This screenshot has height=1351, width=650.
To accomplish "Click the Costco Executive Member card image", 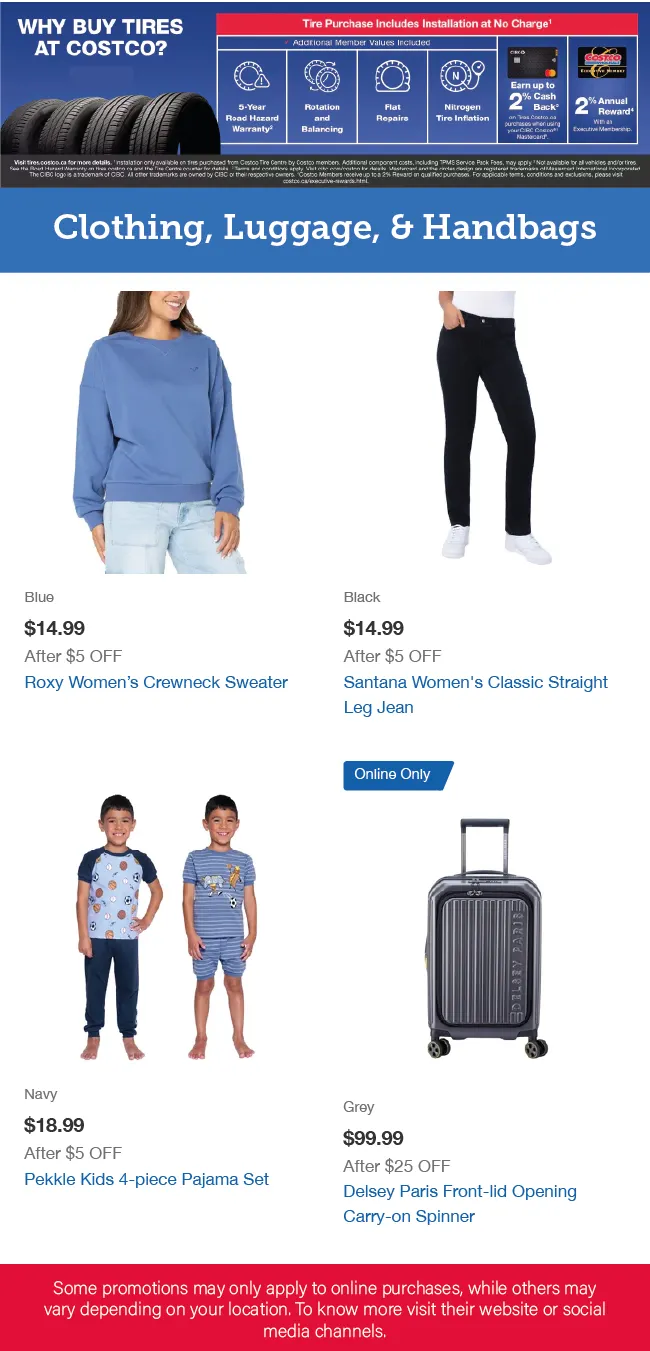I will [x=602, y=63].
